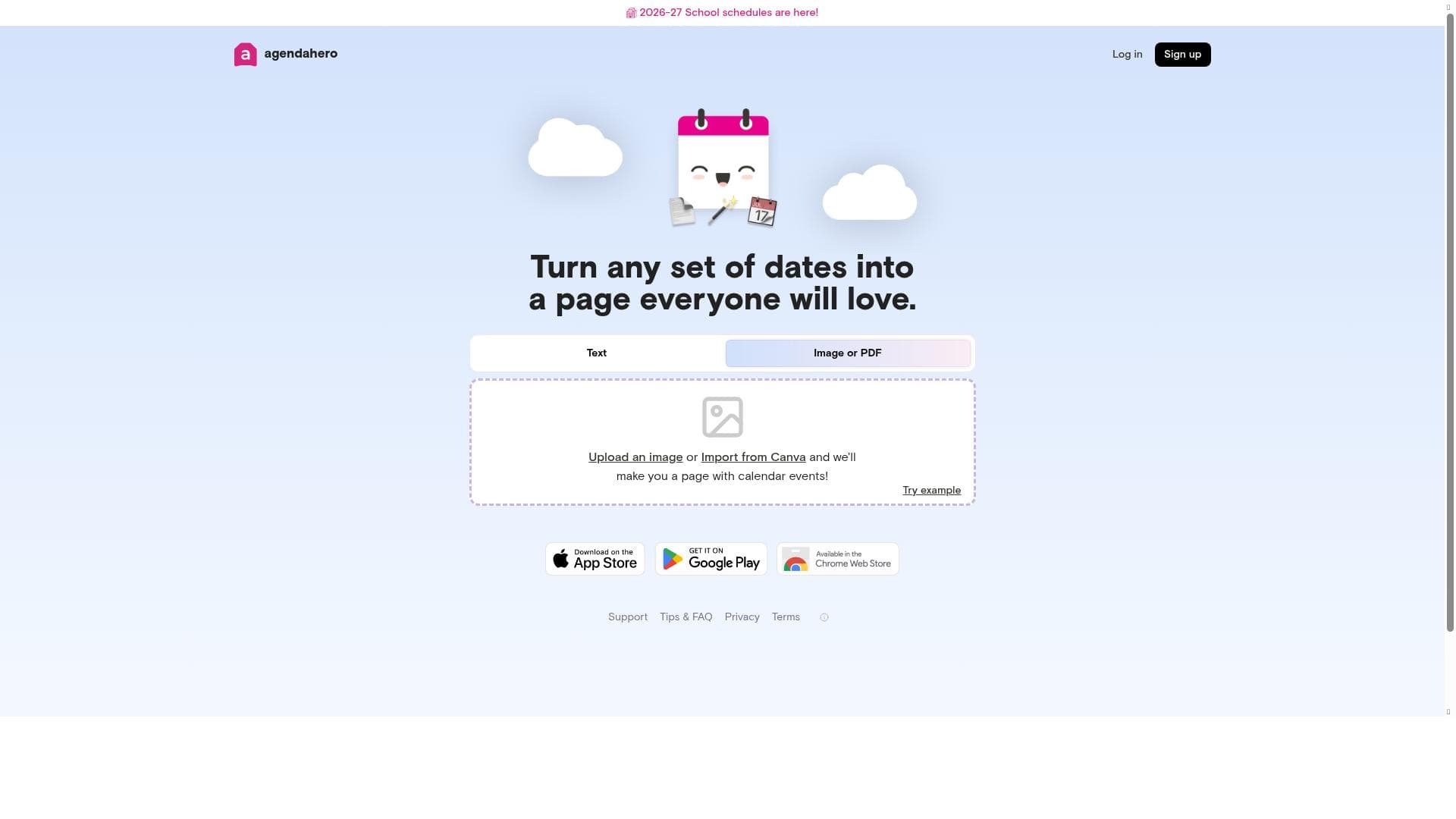This screenshot has height=819, width=1456.
Task: Click the image placeholder icon in upload box
Action: point(722,417)
